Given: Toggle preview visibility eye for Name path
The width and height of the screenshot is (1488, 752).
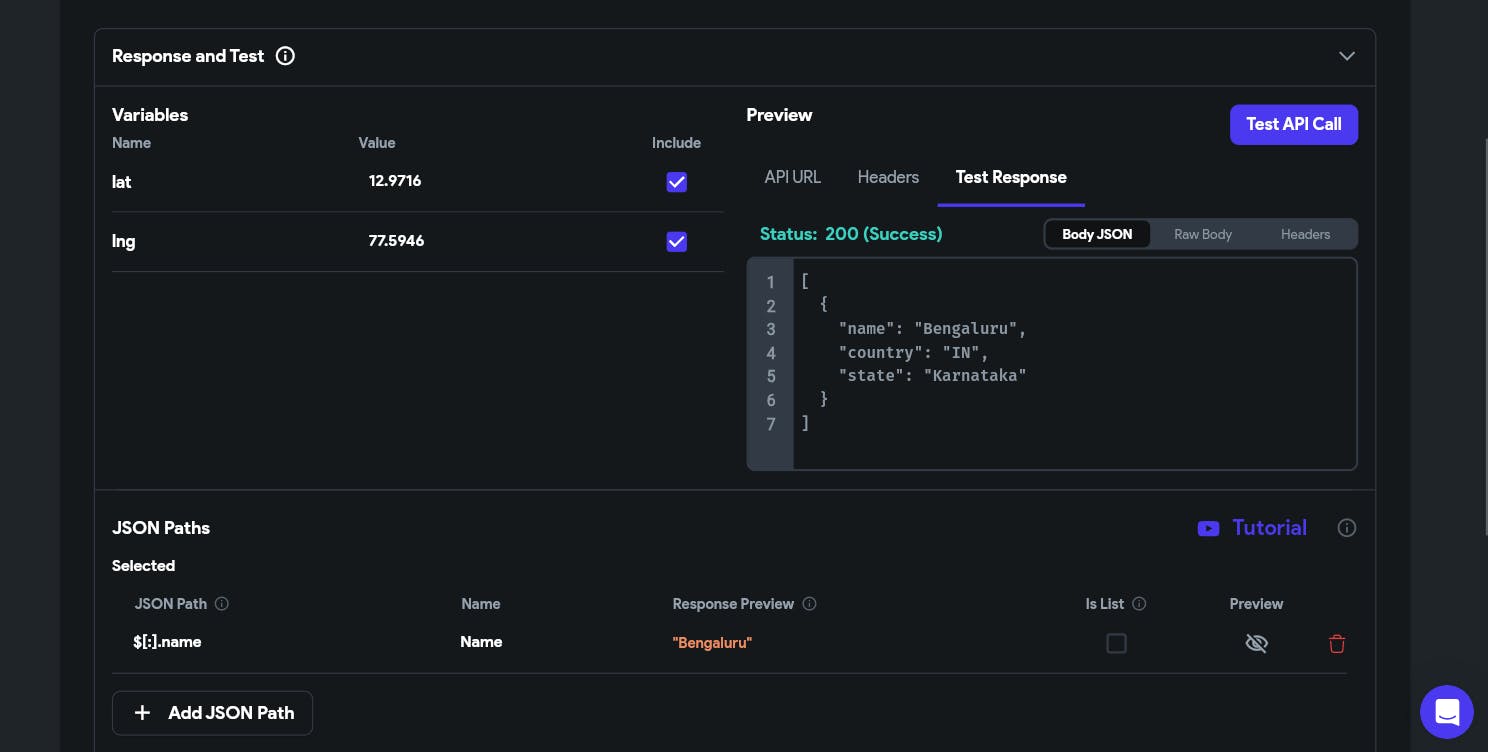Looking at the screenshot, I should point(1256,643).
